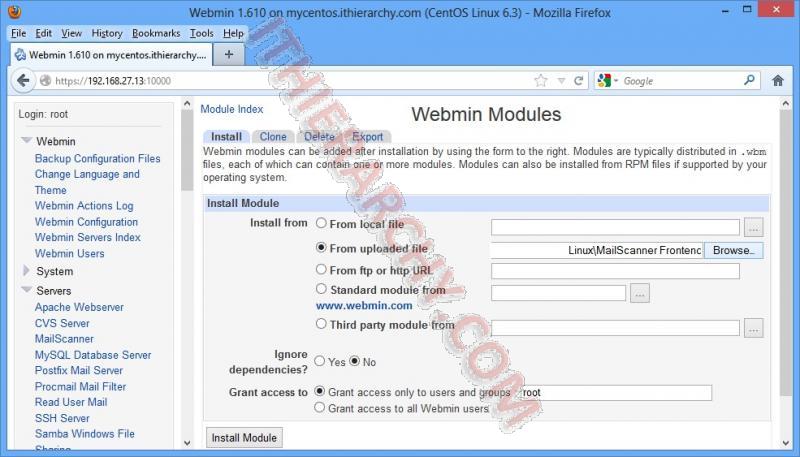The width and height of the screenshot is (800, 457).
Task: Open third party module chooser button
Action: 754,328
